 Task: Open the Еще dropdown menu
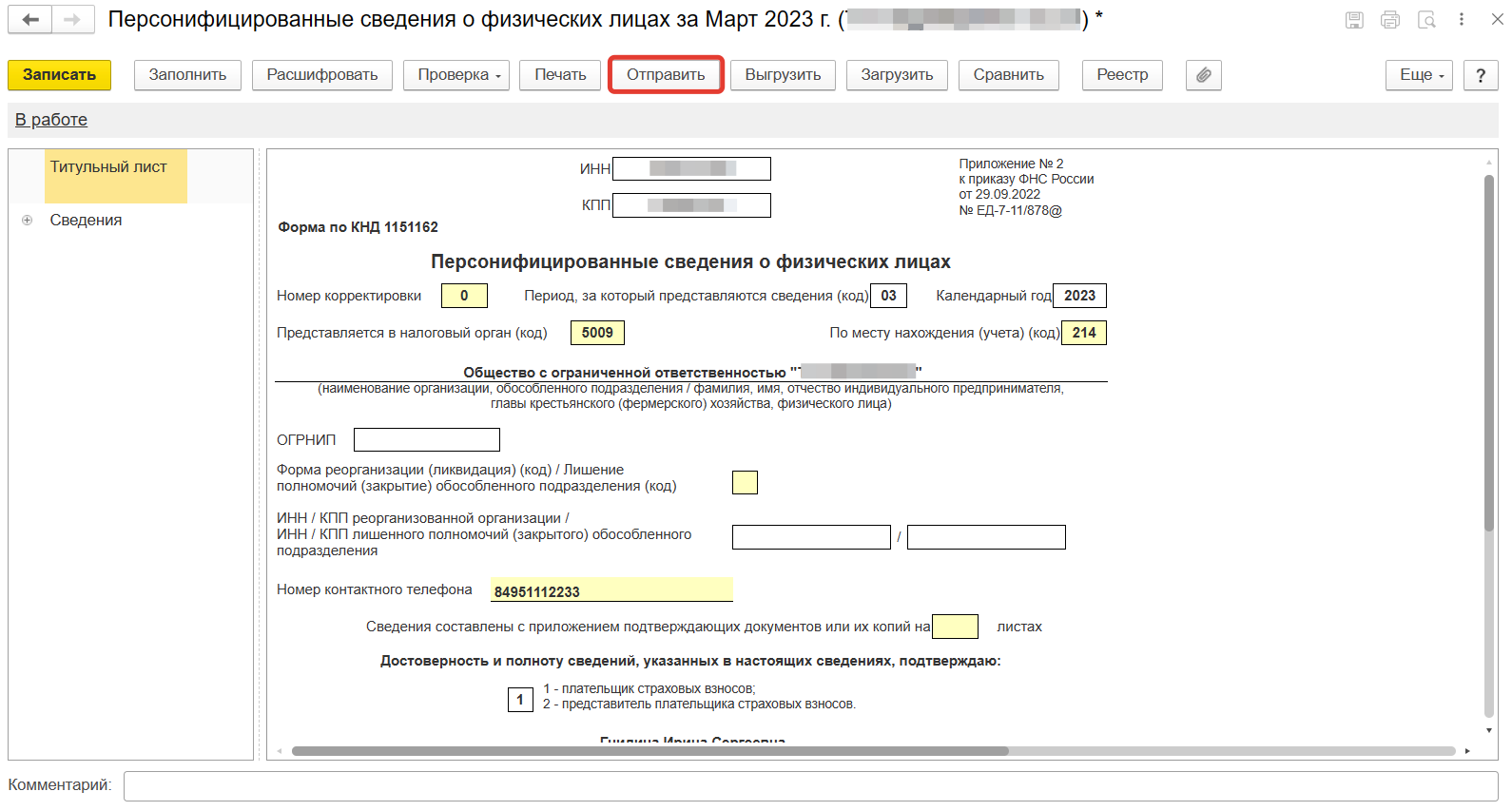1419,75
